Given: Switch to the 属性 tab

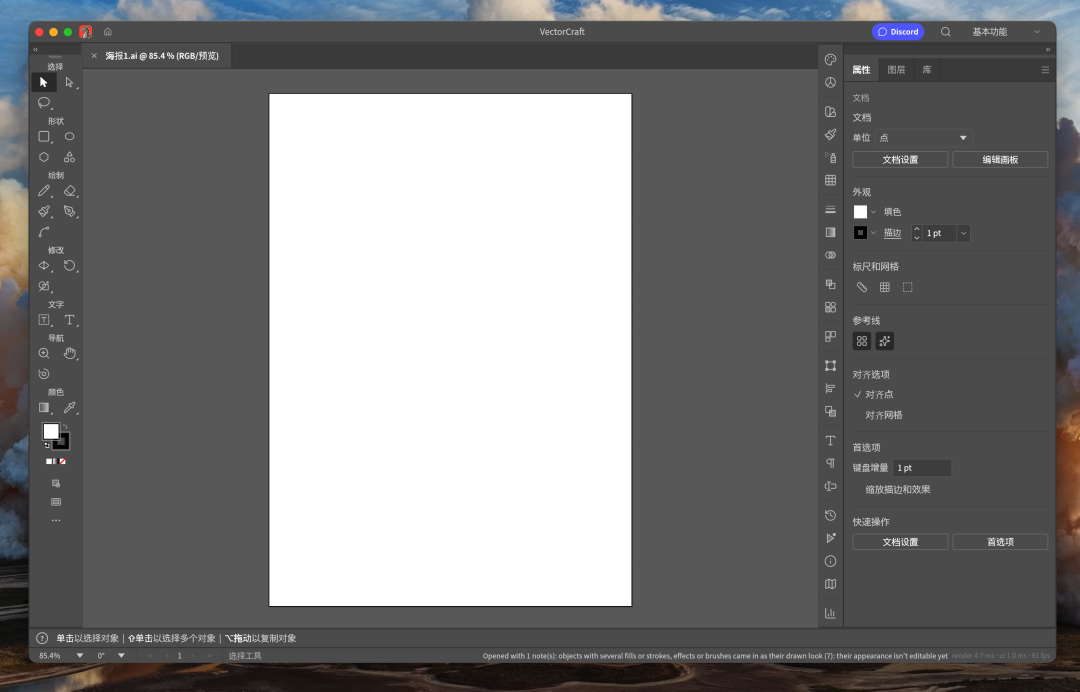Looking at the screenshot, I should click(861, 70).
